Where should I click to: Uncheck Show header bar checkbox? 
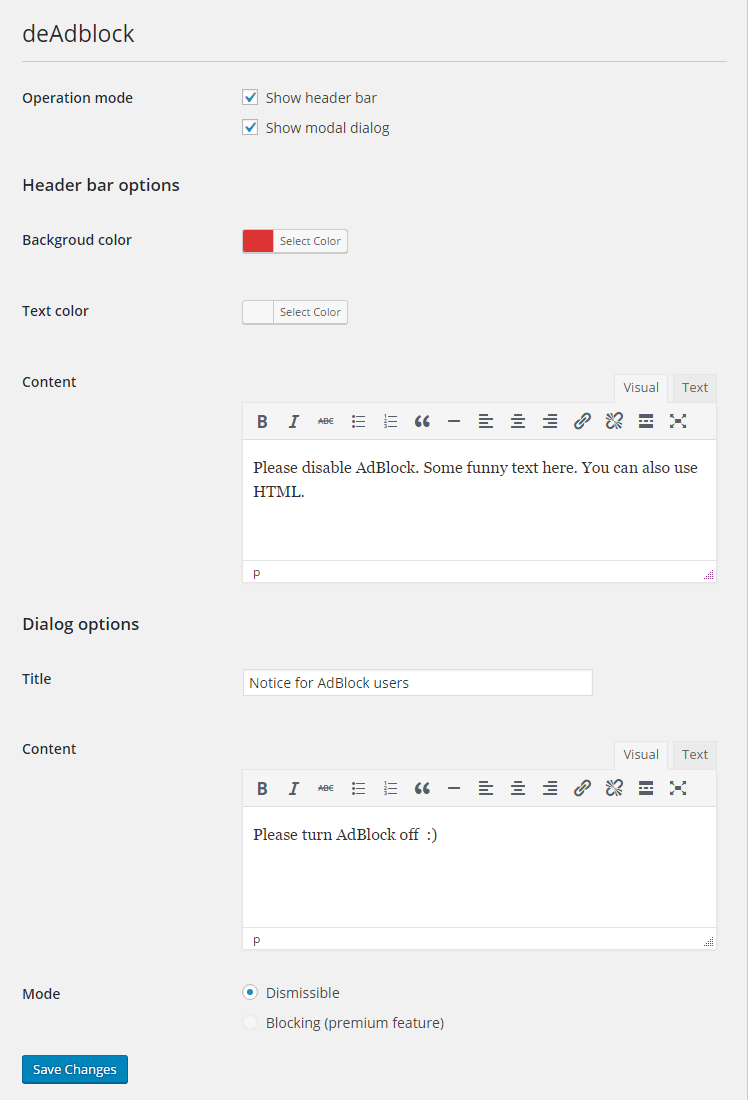pyautogui.click(x=250, y=98)
